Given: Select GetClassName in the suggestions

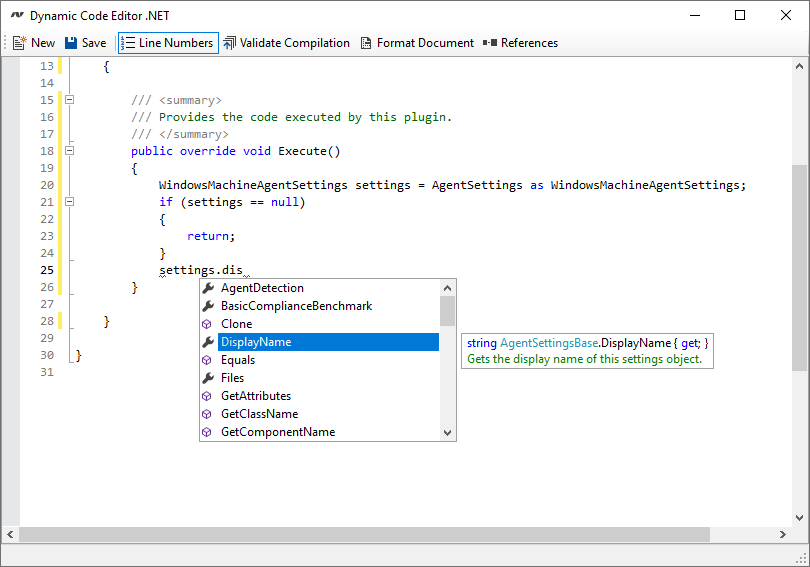Looking at the screenshot, I should (x=320, y=414).
